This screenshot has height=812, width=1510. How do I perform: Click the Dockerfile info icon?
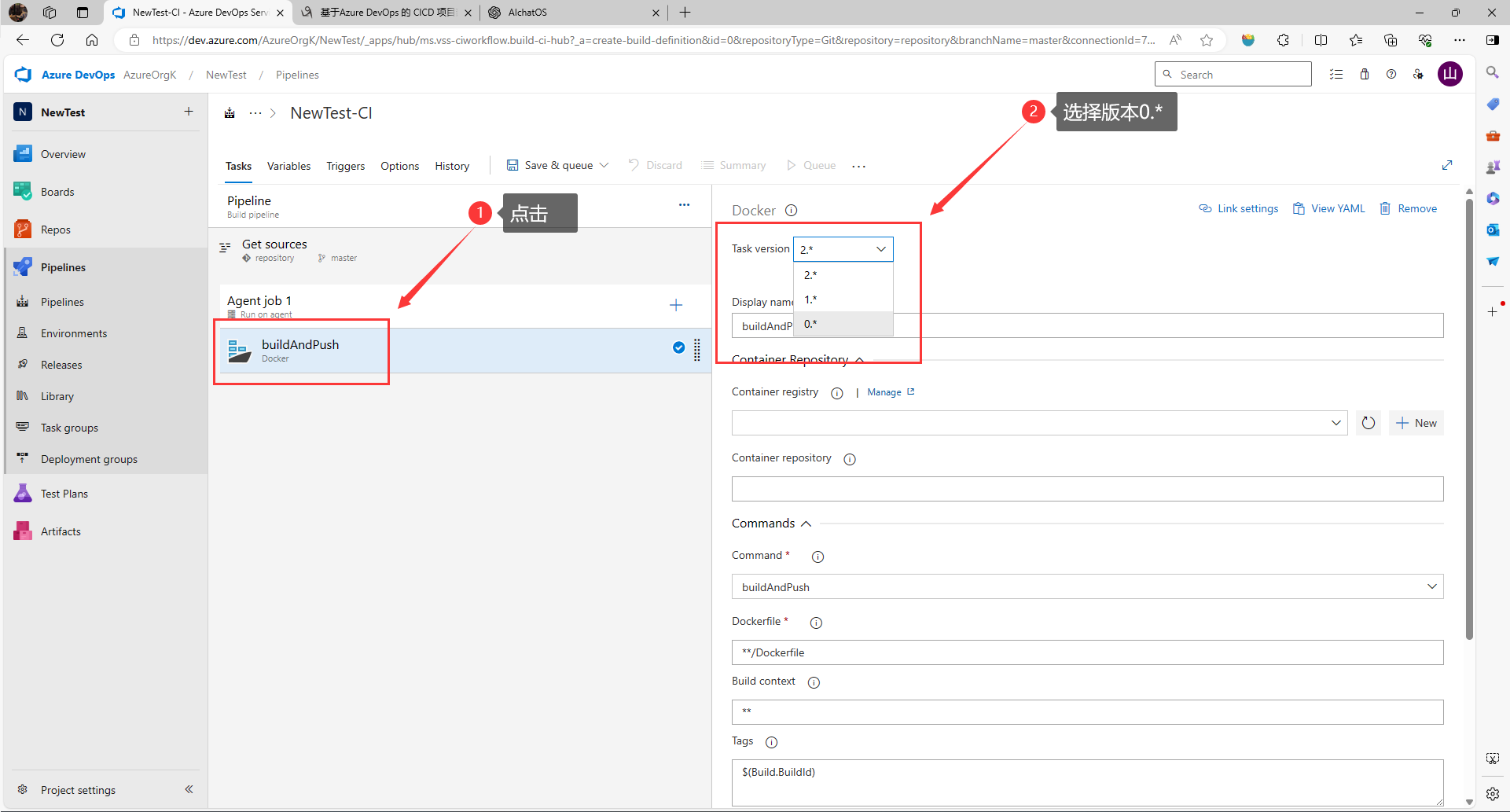click(x=816, y=623)
